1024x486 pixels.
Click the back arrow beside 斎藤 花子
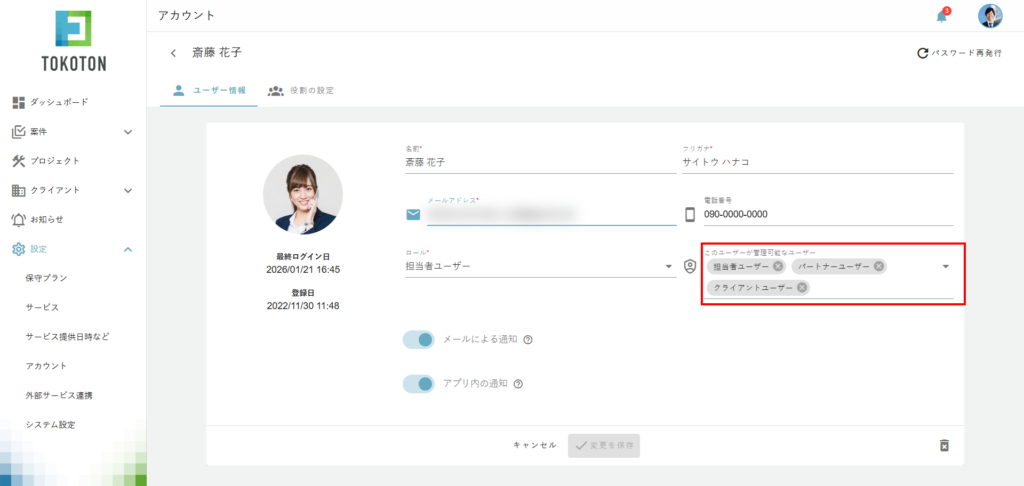[x=173, y=53]
